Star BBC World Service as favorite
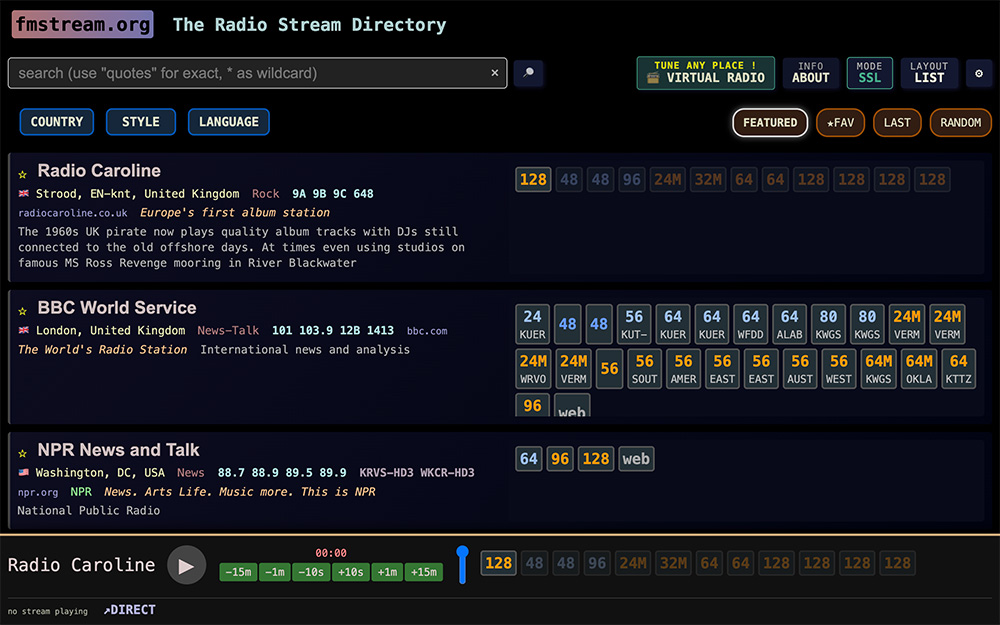 (x=22, y=311)
